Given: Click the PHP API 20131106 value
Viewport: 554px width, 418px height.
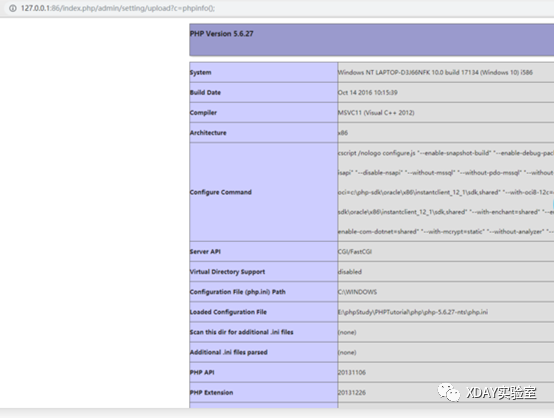Looking at the screenshot, I should click(x=352, y=372).
